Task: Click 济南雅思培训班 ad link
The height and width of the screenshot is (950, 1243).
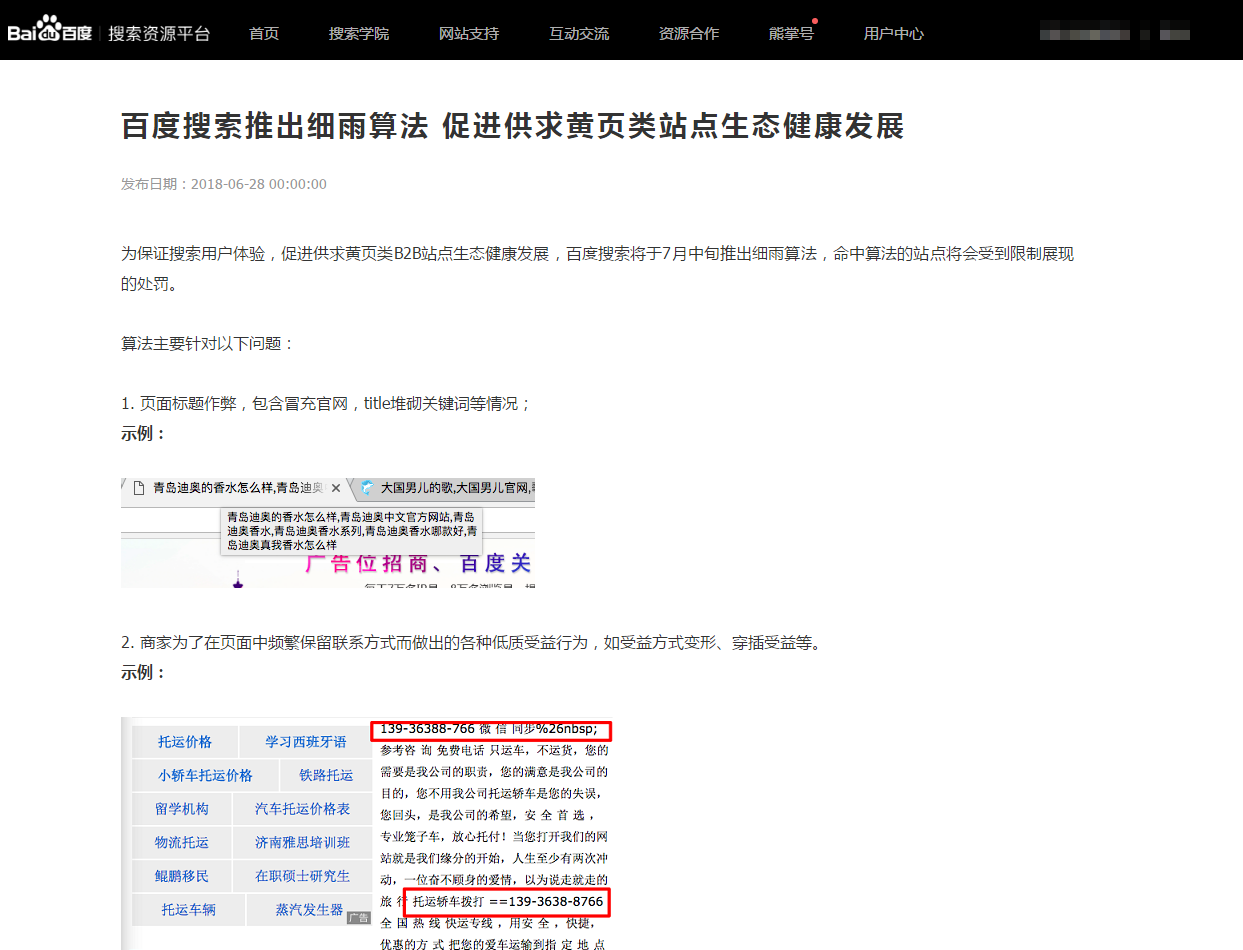Action: pos(302,842)
